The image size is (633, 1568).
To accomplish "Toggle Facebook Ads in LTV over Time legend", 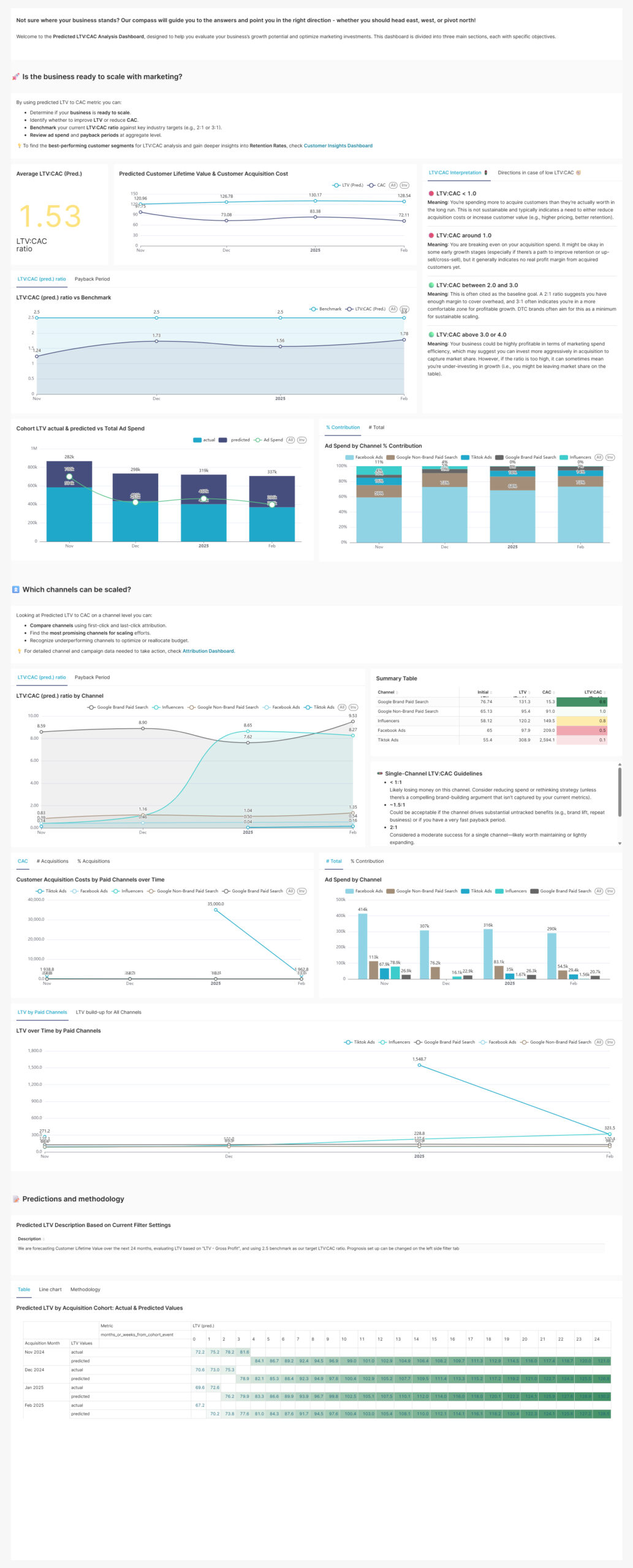I will coord(498,1042).
